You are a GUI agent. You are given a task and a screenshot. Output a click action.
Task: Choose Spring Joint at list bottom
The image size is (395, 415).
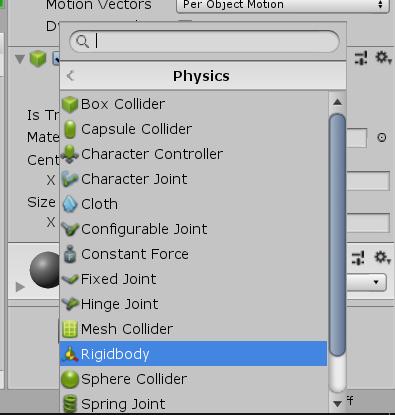194,403
